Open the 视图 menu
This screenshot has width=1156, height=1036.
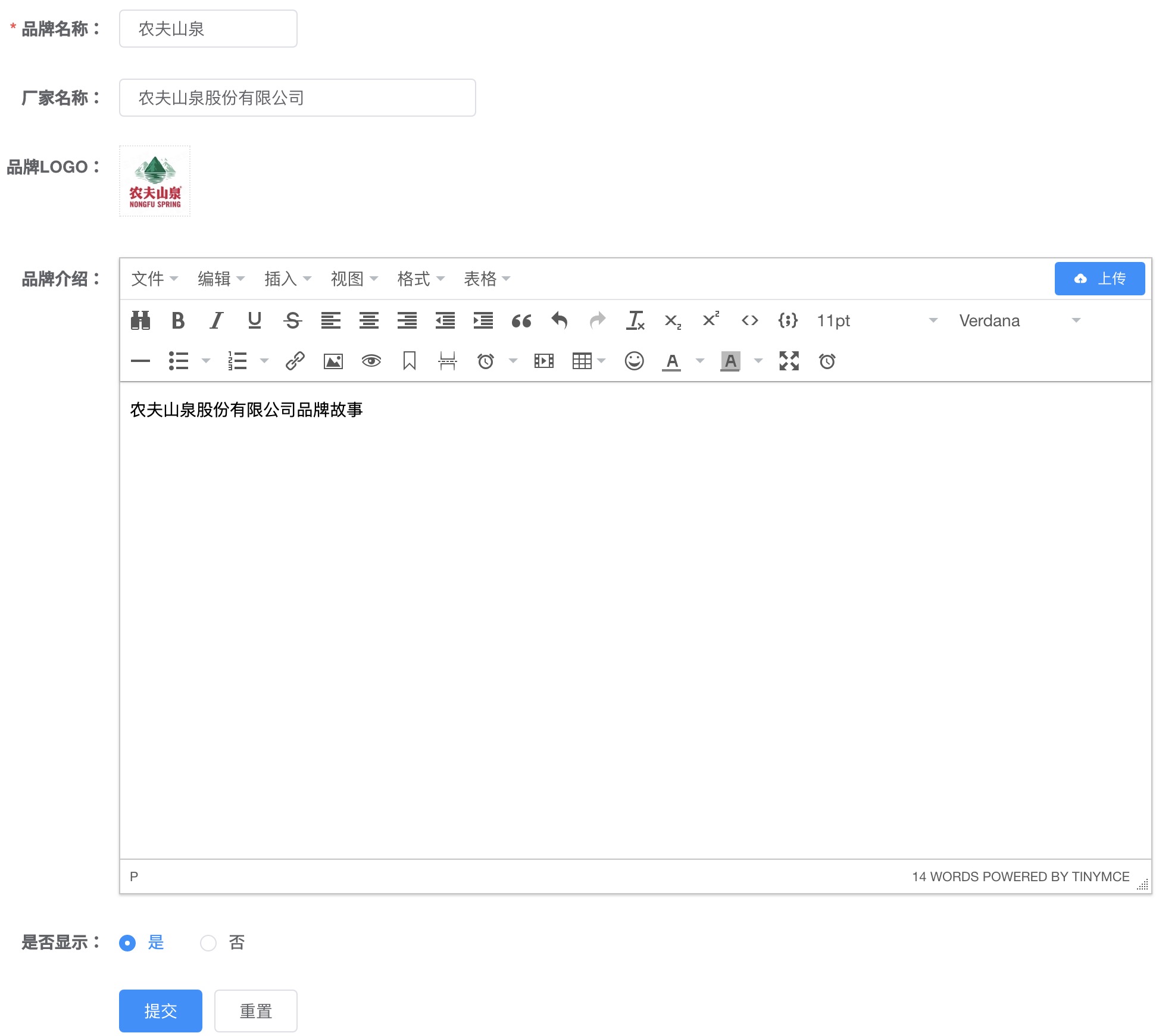click(354, 279)
